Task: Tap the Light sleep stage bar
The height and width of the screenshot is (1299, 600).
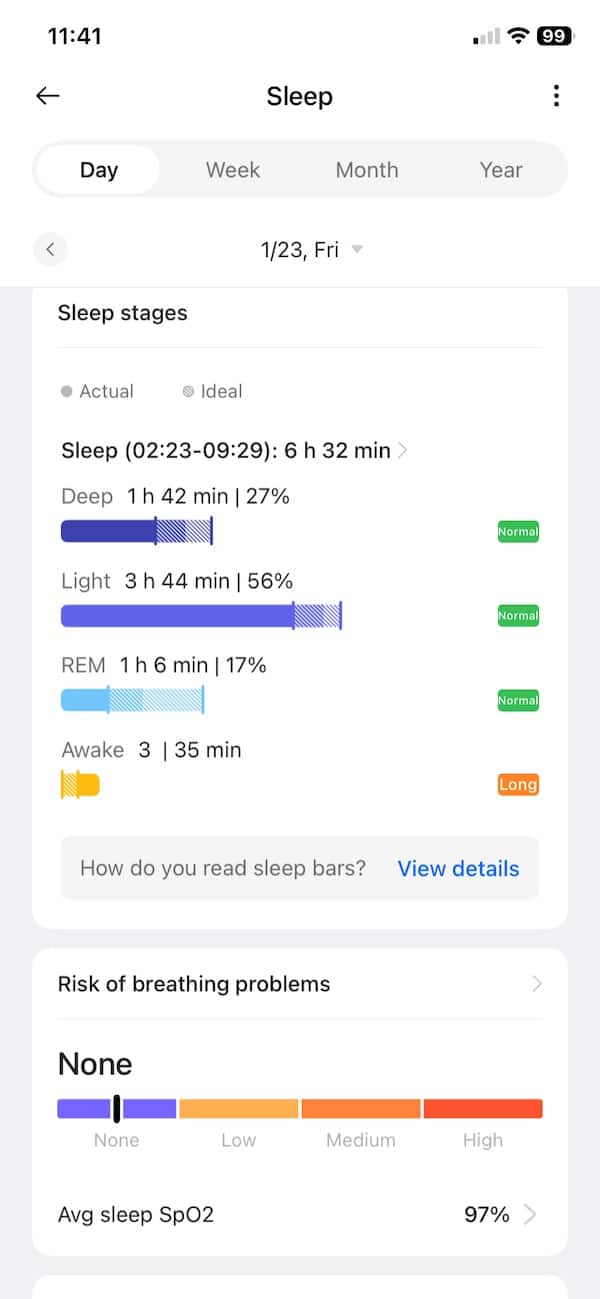Action: 200,616
